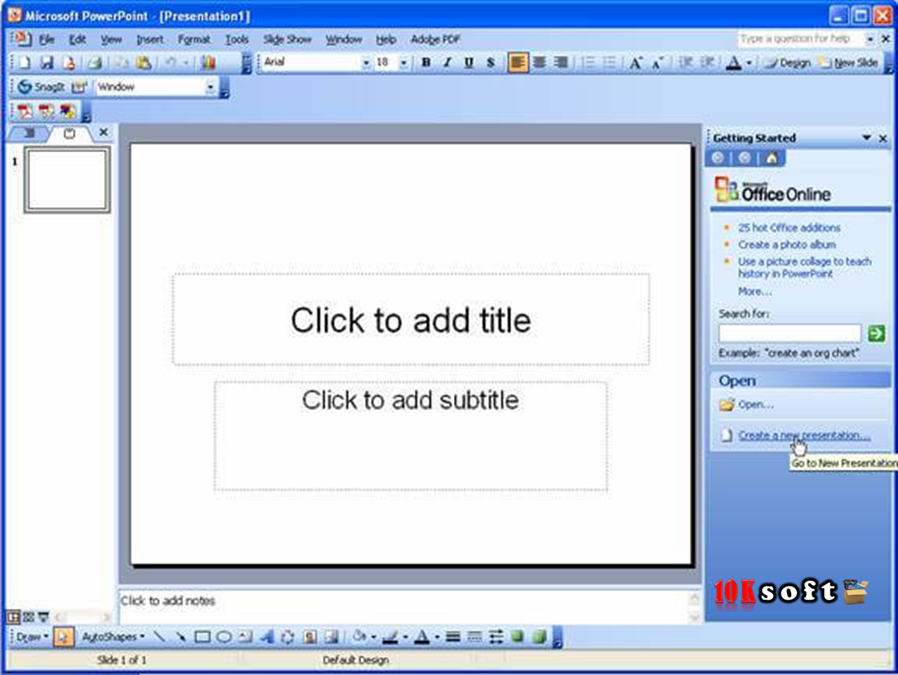The height and width of the screenshot is (675, 898).
Task: Open the Adobe PDF menu
Action: pos(435,40)
